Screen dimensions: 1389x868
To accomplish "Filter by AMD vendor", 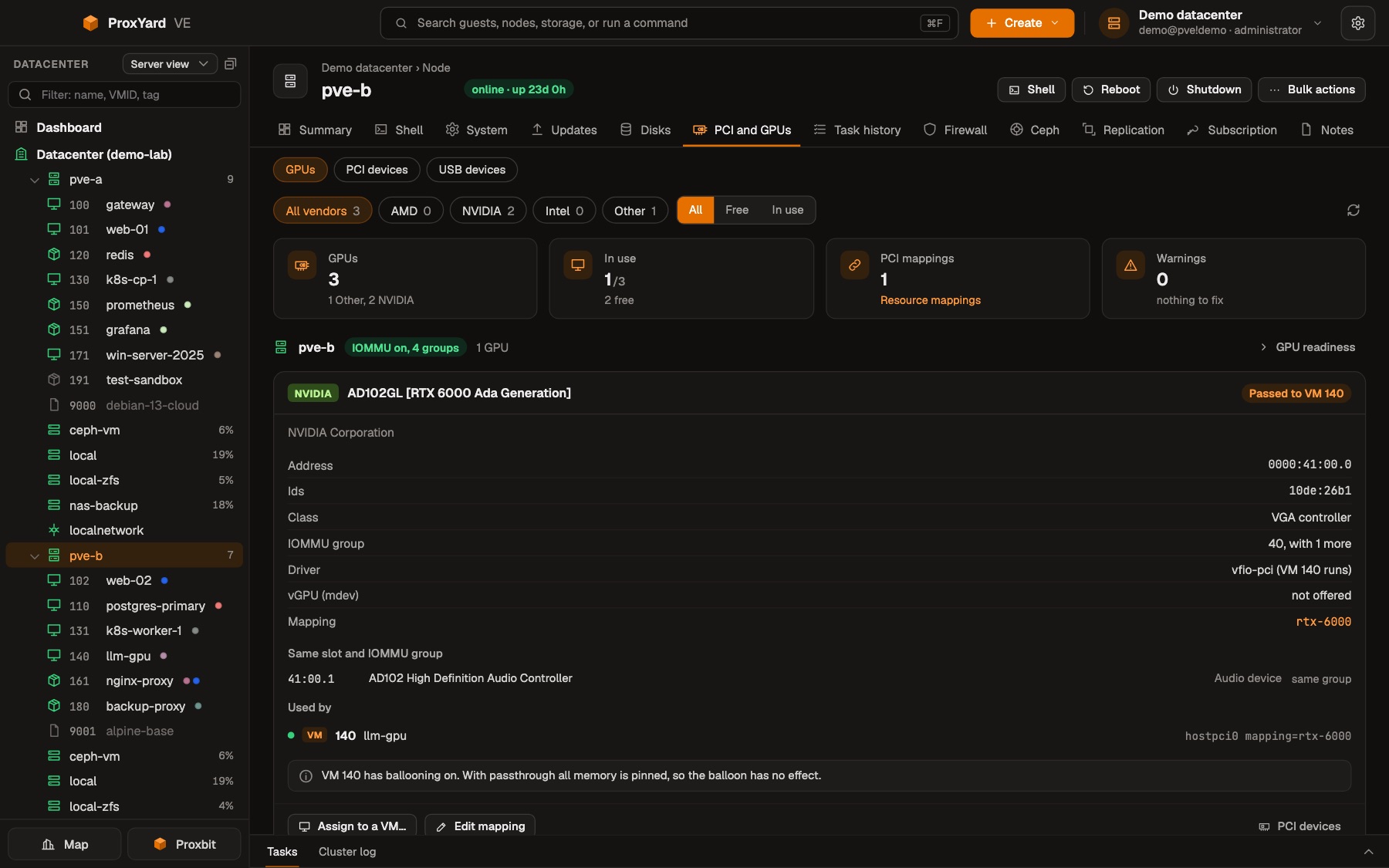I will [411, 211].
